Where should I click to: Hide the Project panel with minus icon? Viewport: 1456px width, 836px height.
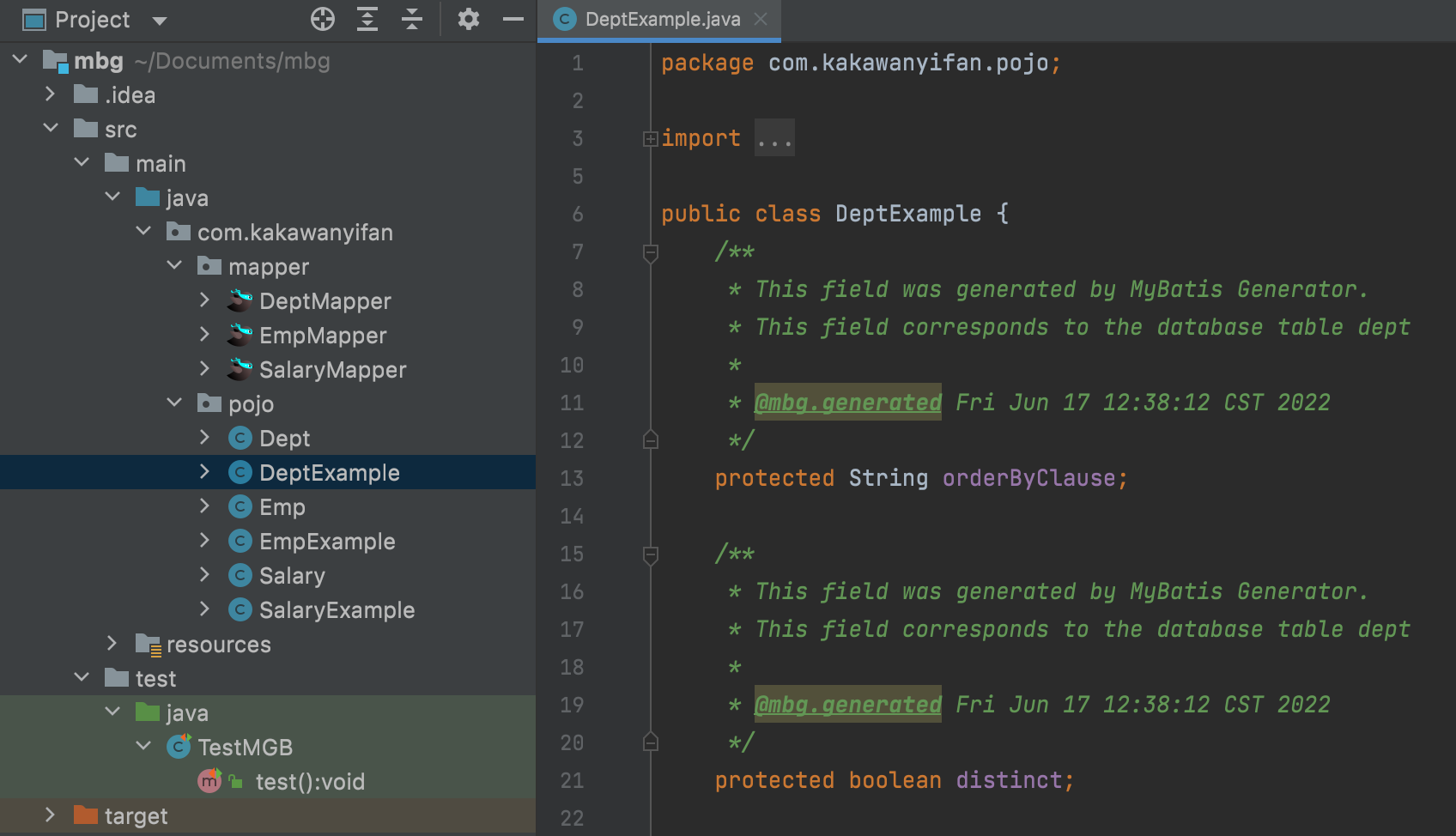point(513,19)
